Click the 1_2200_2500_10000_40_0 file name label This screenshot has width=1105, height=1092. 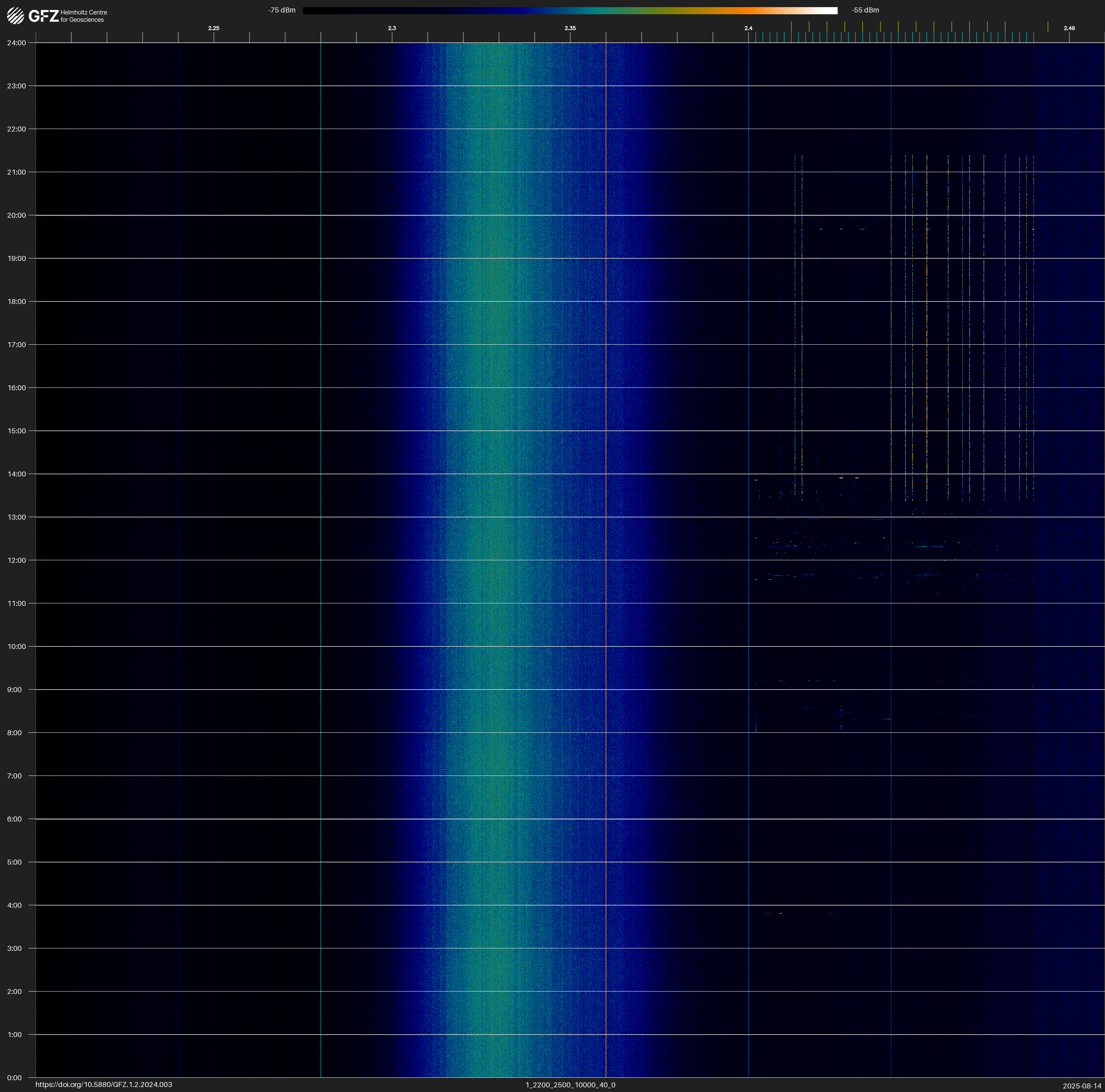click(570, 1085)
